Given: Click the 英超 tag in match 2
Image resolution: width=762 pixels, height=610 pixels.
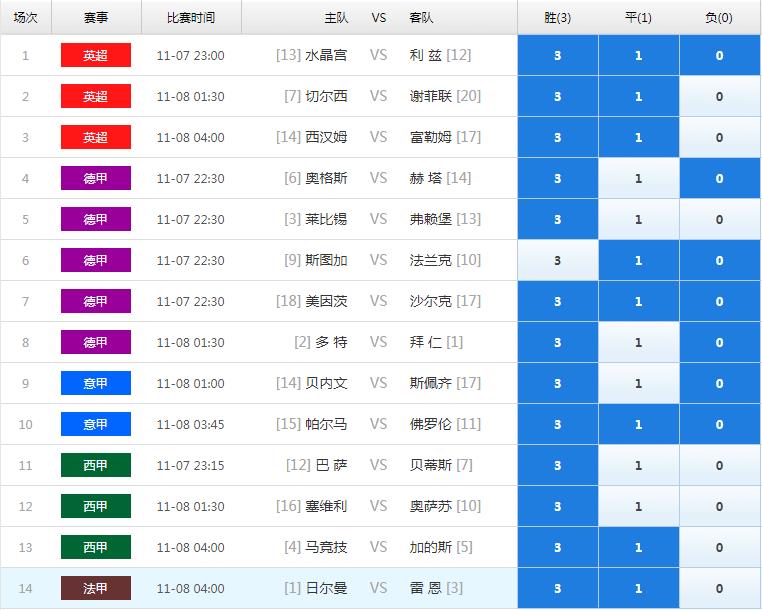Looking at the screenshot, I should point(96,96).
